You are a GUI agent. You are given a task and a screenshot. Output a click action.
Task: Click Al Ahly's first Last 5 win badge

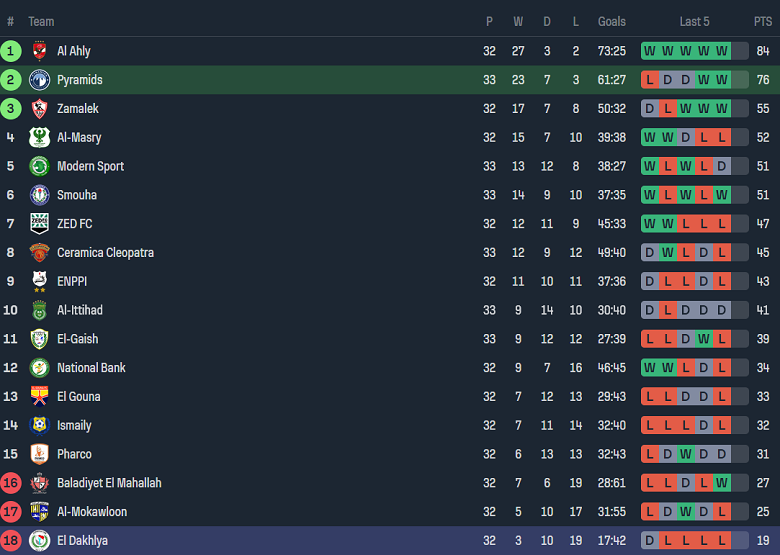click(650, 51)
